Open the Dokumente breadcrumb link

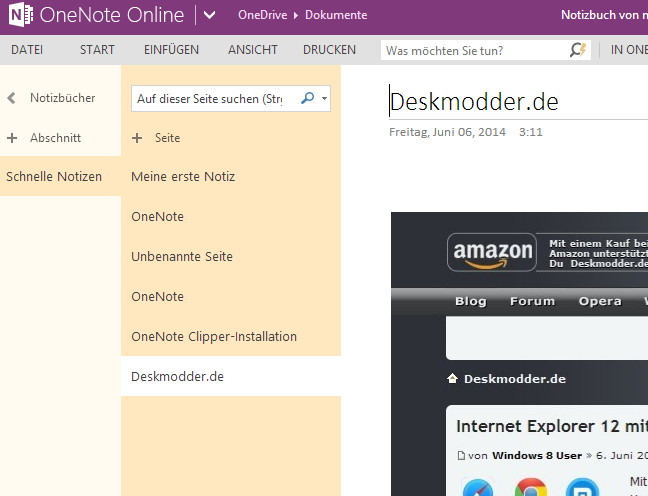pos(336,15)
